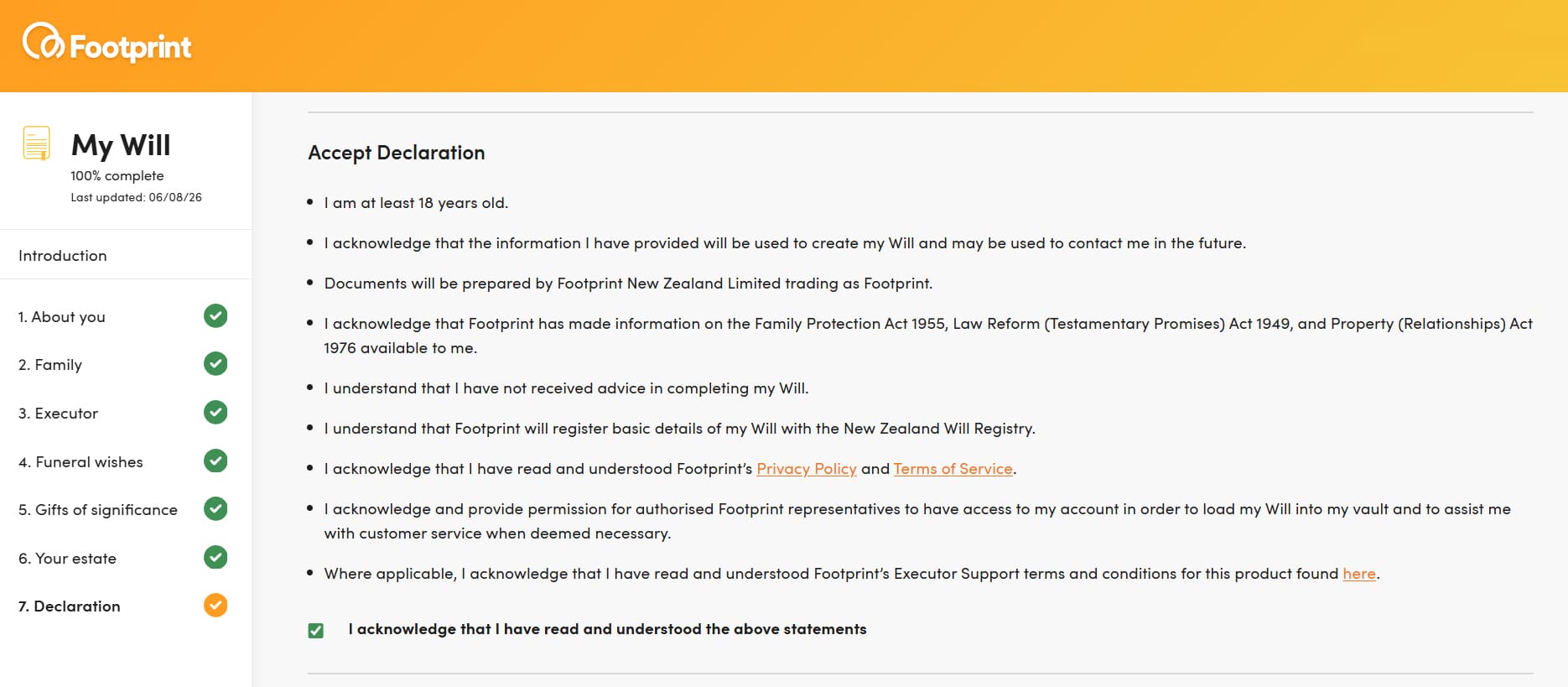
Task: Click the acknowledgement statement label text
Action: (x=608, y=629)
